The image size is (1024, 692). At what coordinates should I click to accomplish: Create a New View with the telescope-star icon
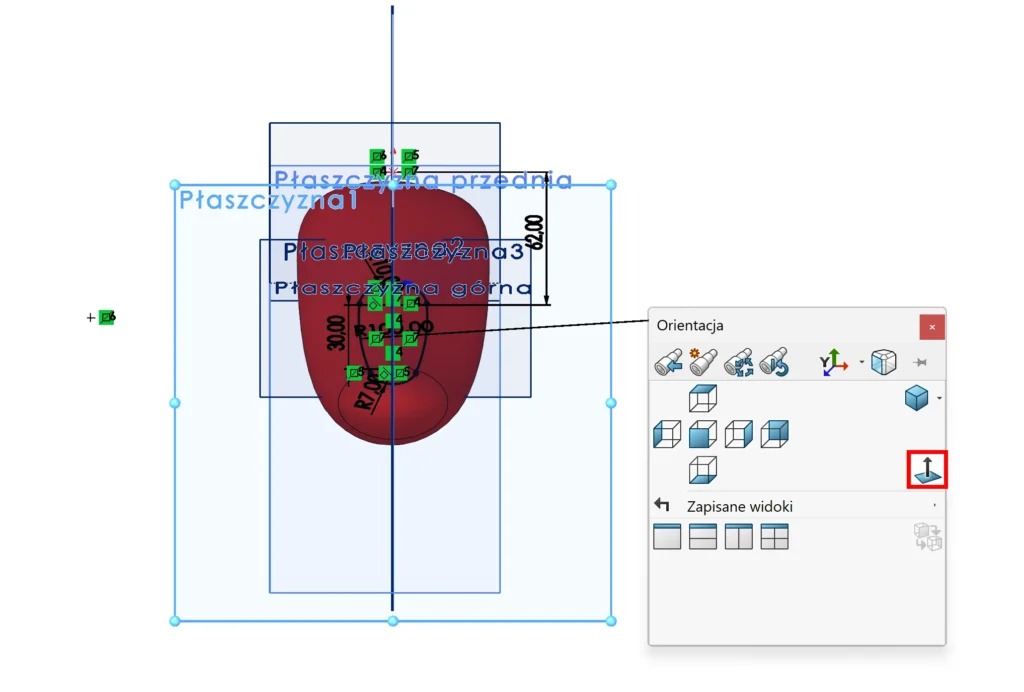[703, 362]
